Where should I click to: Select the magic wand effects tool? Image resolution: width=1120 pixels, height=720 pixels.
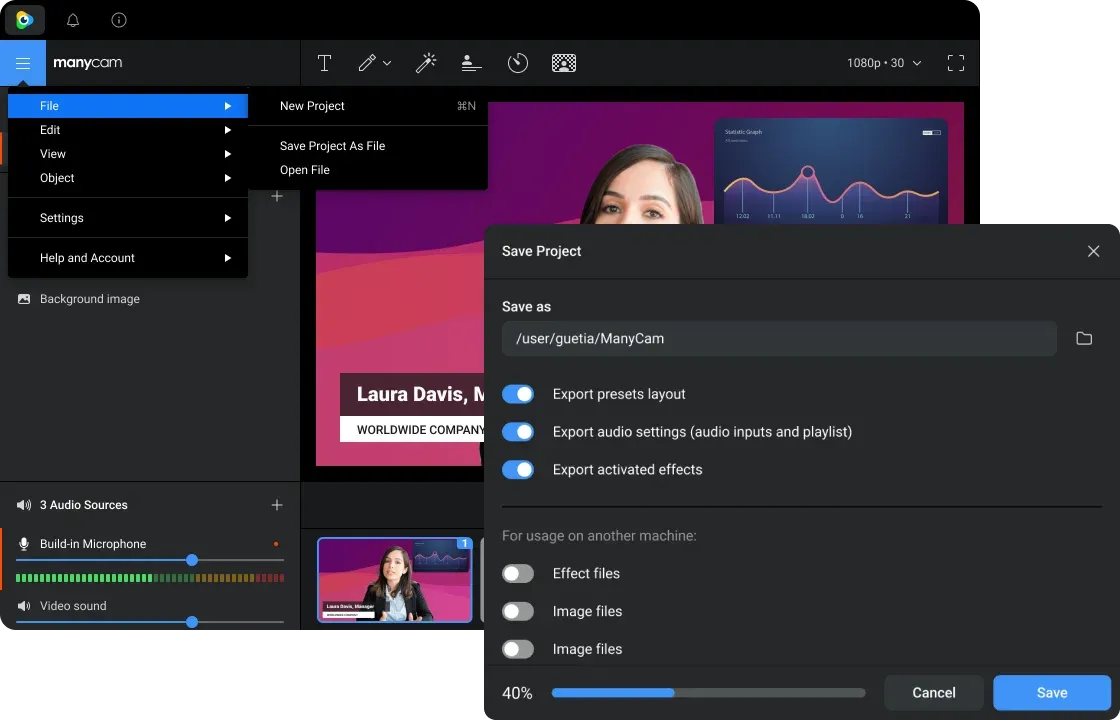point(426,63)
